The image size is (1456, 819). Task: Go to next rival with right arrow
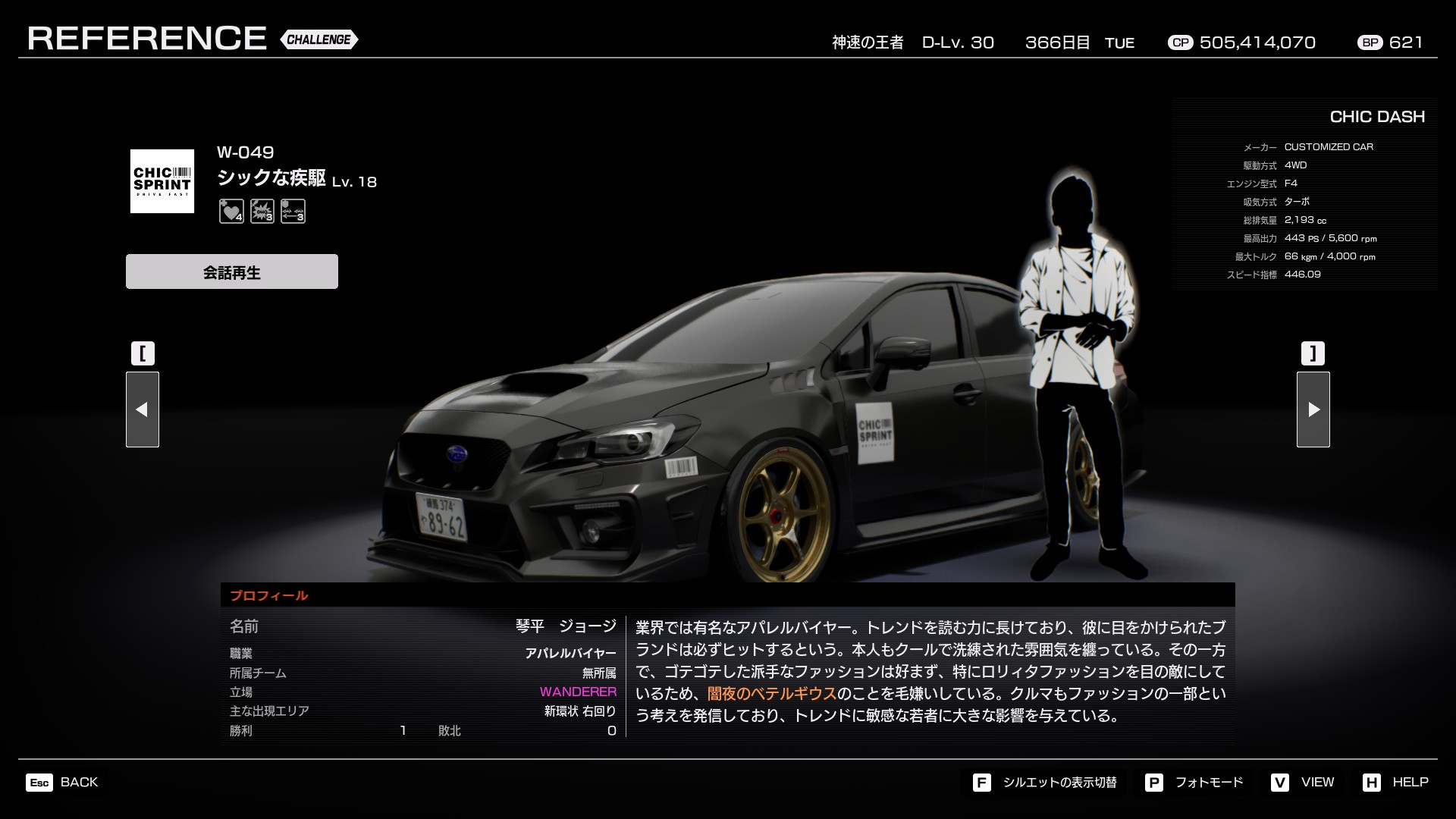[1313, 409]
